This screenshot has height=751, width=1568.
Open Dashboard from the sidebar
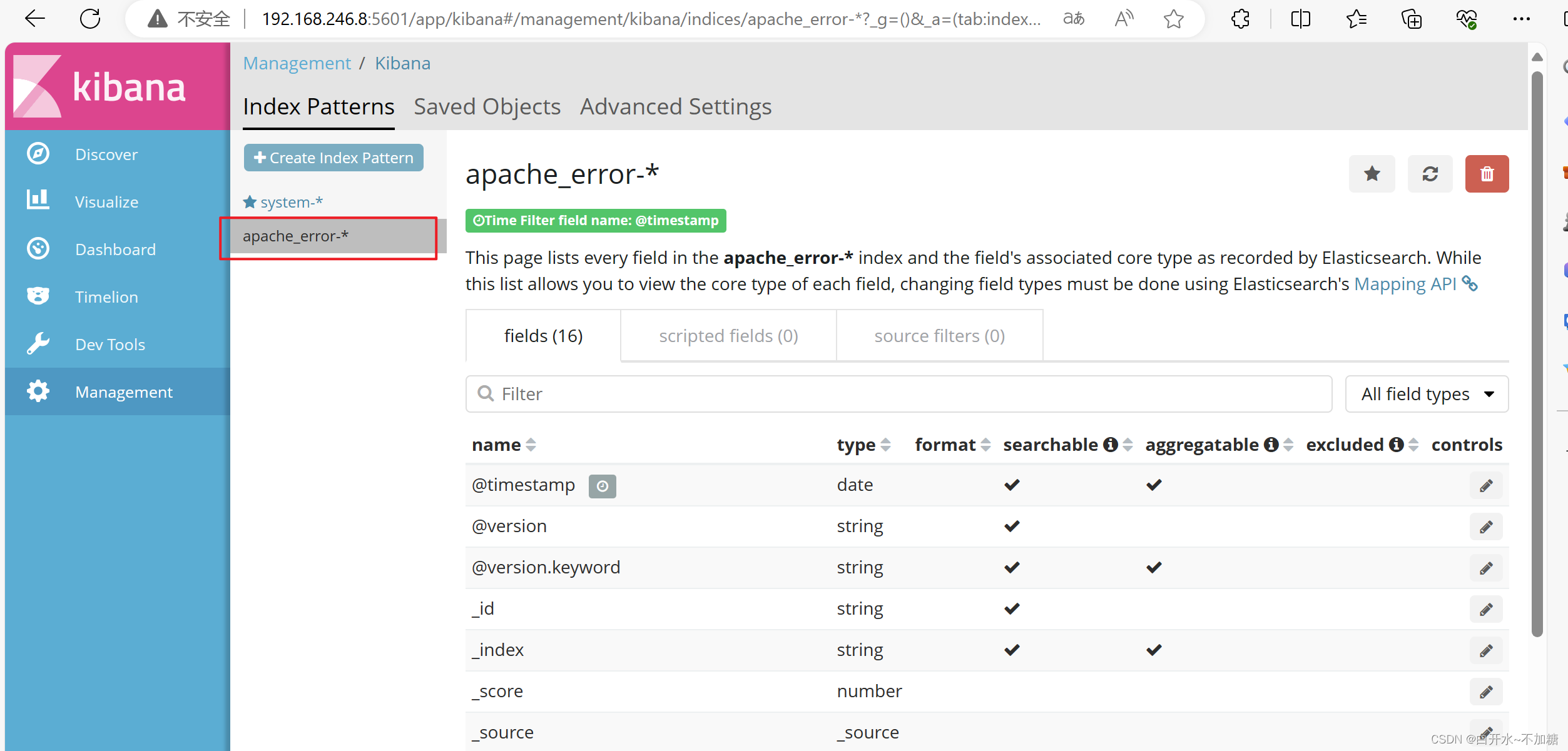pos(118,249)
